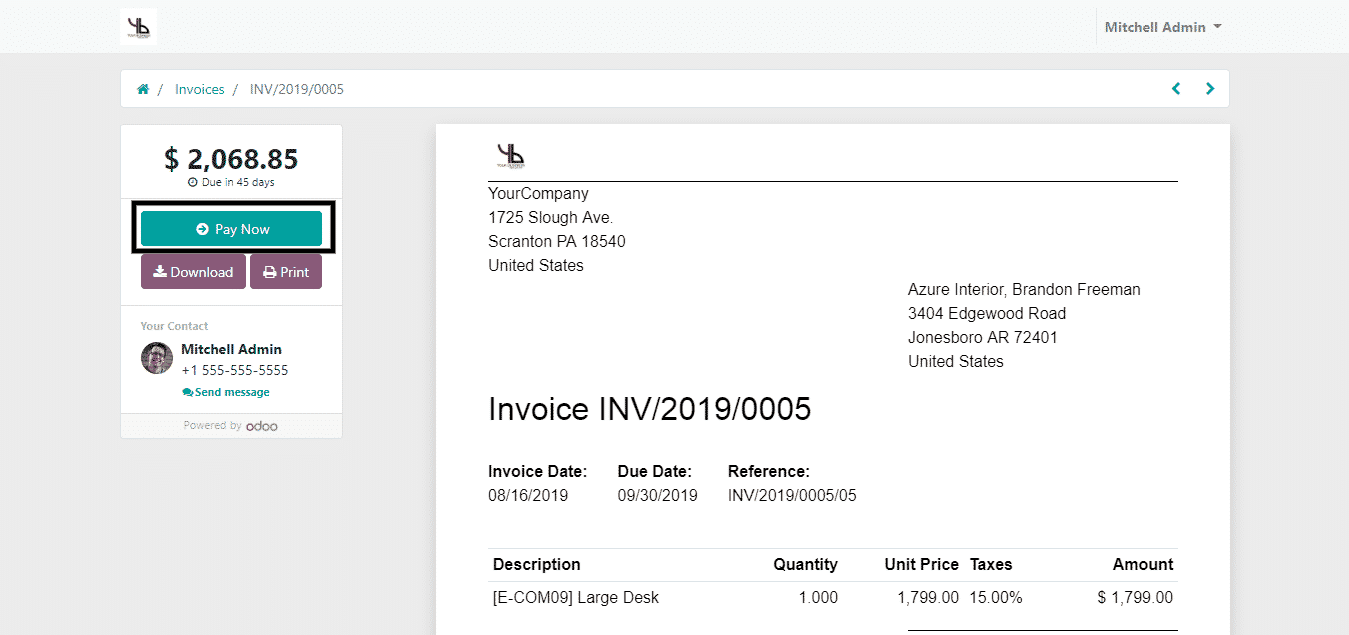The height and width of the screenshot is (635, 1349).
Task: Click the Odoo logo in the sidebar footer
Action: click(x=262, y=426)
